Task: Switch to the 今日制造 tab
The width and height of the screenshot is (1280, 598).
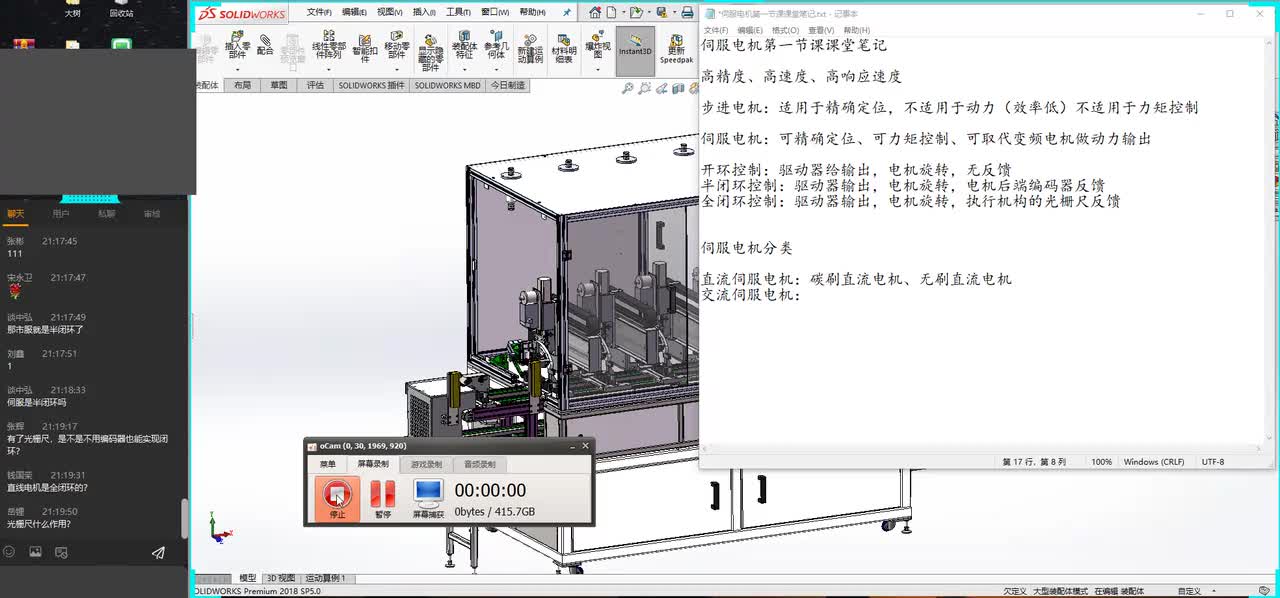Action: pyautogui.click(x=507, y=86)
